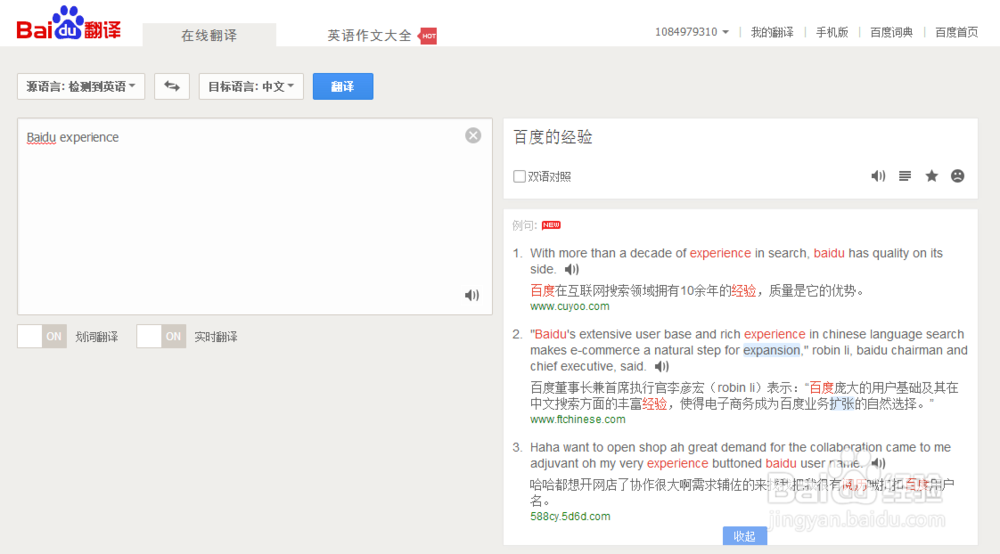Toggle the 划词翻译 switch

tap(42, 337)
